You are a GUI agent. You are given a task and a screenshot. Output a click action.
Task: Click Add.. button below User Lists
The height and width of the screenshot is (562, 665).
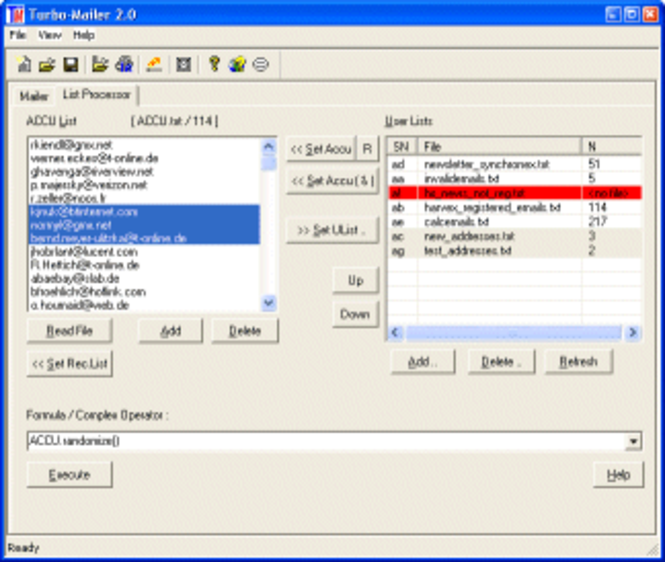423,362
